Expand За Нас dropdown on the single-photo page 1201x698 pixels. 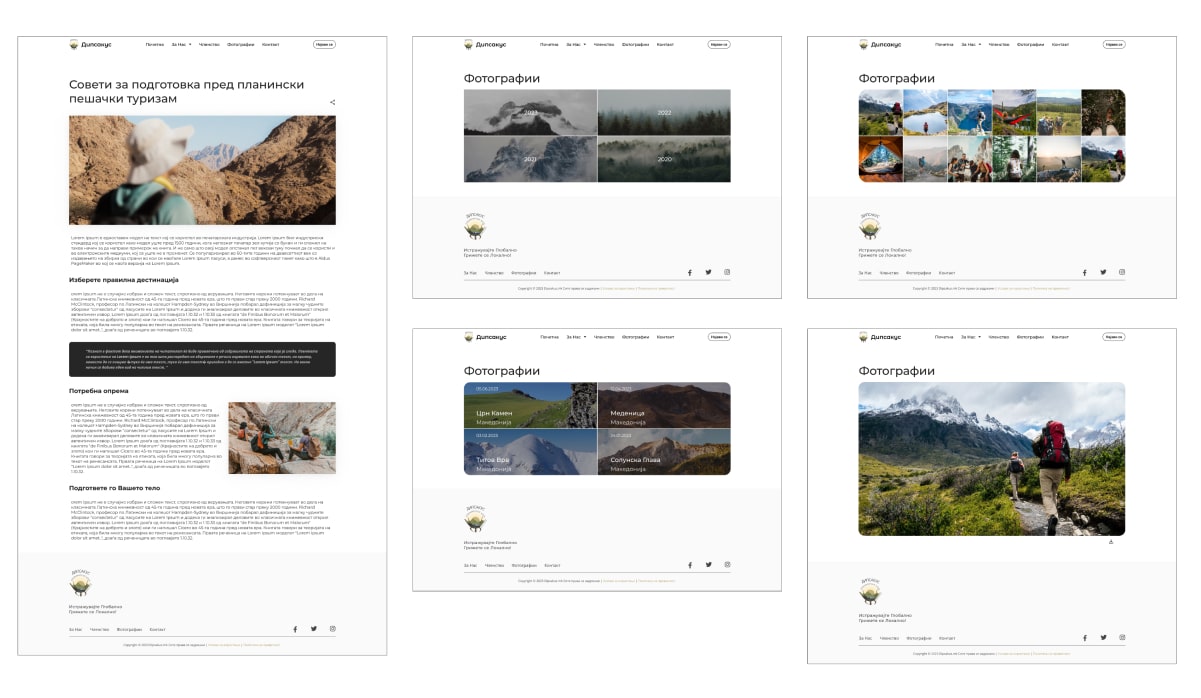971,337
